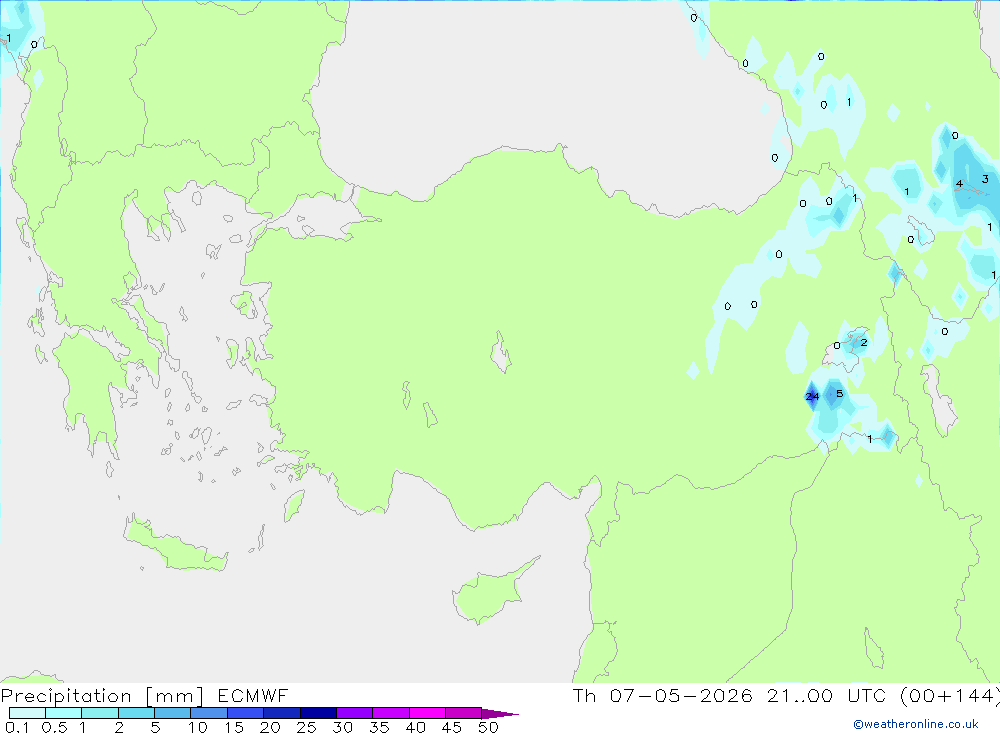Viewport: 1000px width, 733px height.
Task: Pick the 10–15 mm legend color swatch
Action: (x=209, y=713)
